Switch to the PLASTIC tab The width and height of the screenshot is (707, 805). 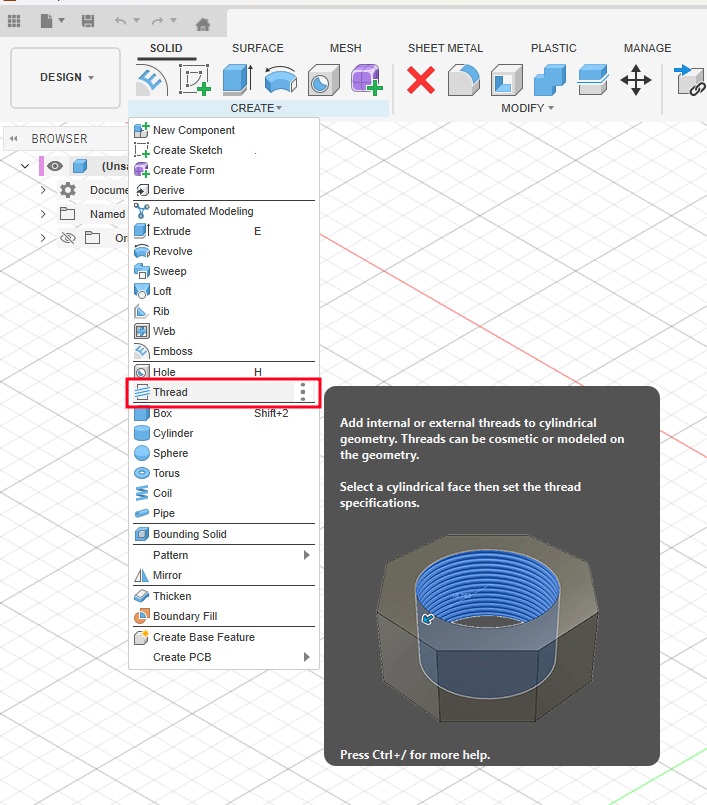pyautogui.click(x=553, y=48)
